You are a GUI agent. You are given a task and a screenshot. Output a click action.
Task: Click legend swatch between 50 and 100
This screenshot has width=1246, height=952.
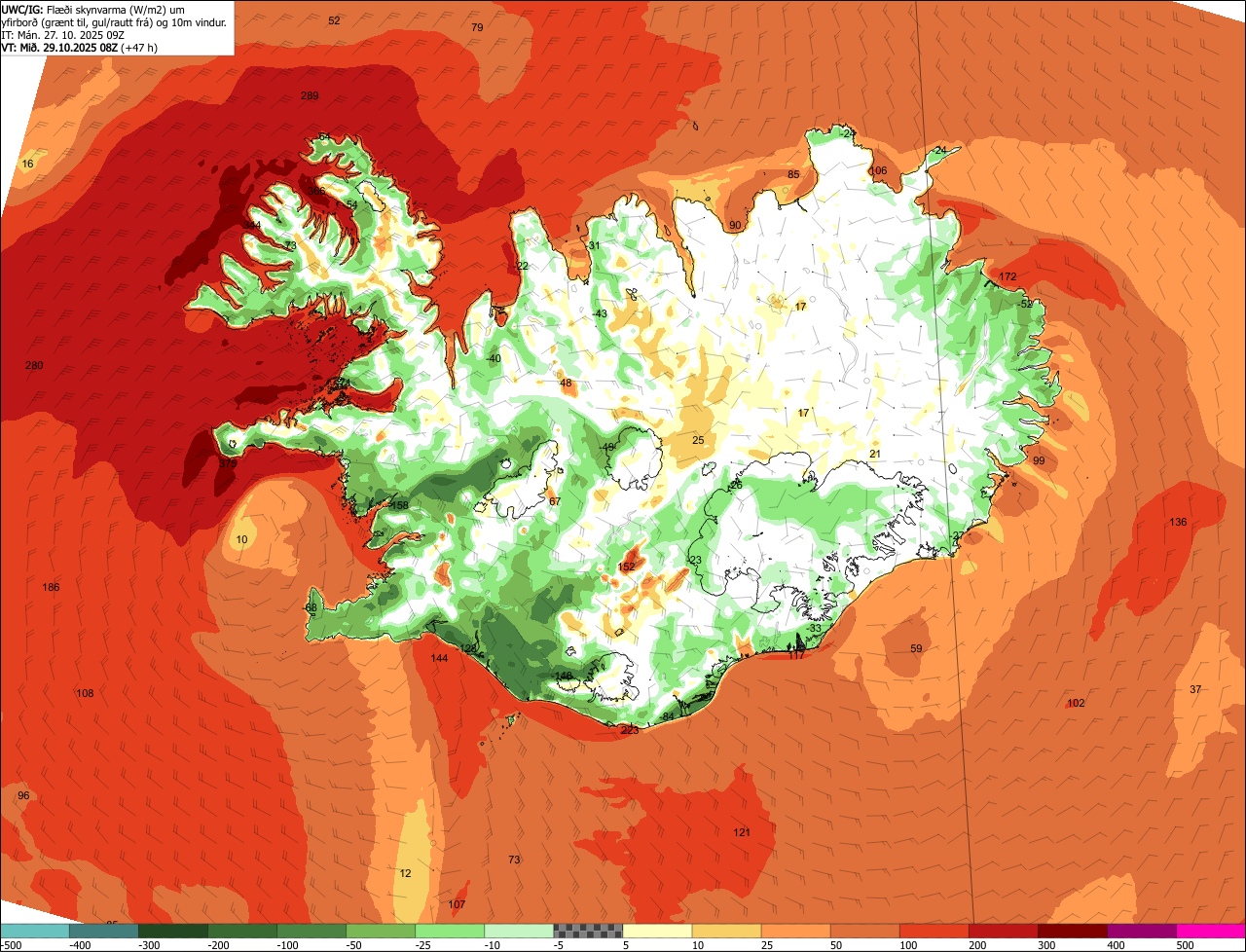pyautogui.click(x=864, y=931)
